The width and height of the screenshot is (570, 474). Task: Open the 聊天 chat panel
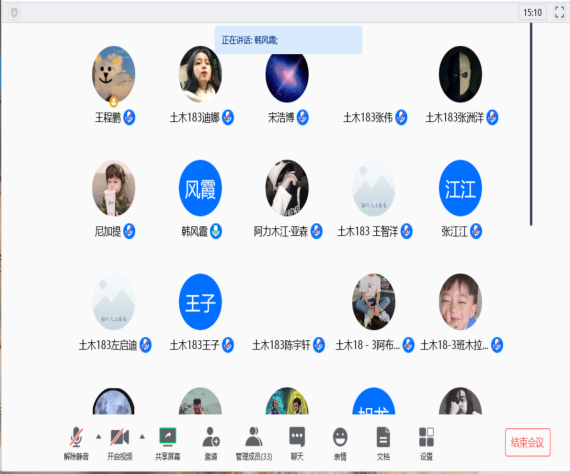click(297, 443)
